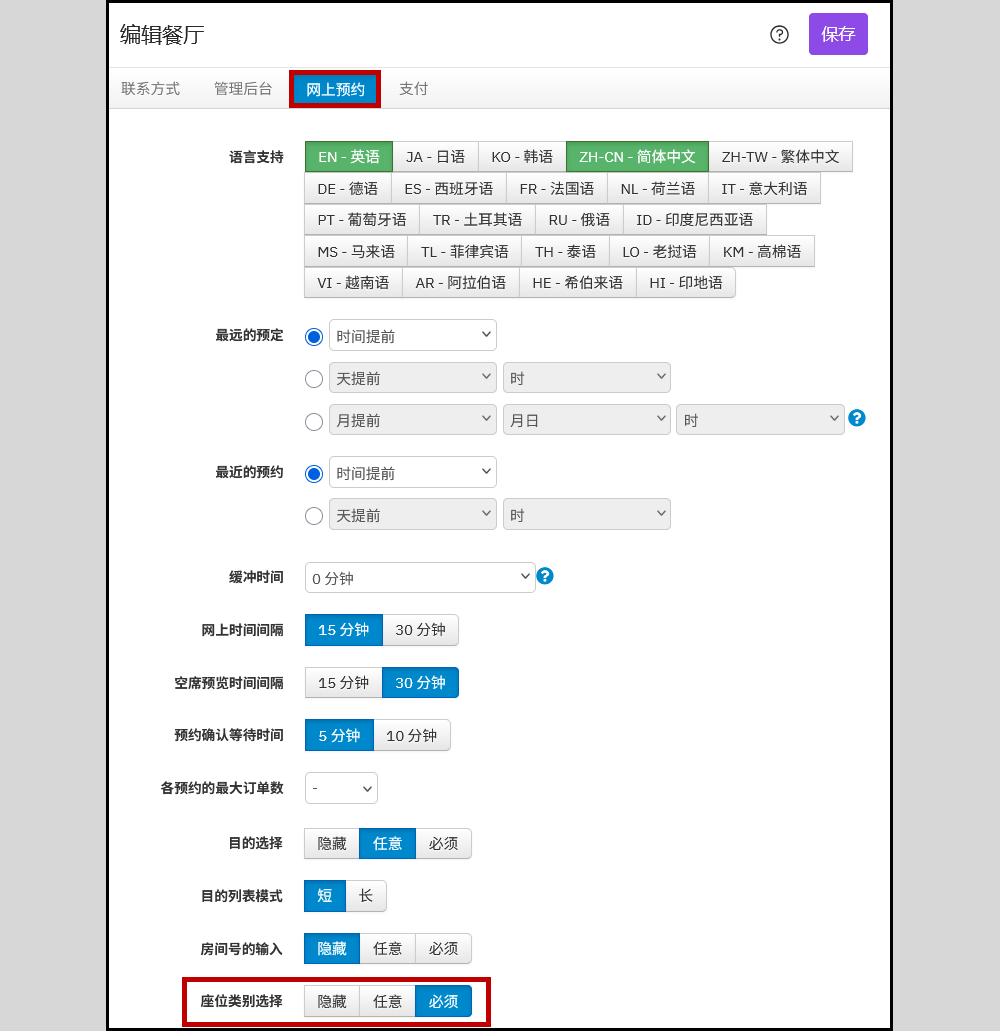
Task: Select the 网上预约 tab
Action: click(335, 89)
